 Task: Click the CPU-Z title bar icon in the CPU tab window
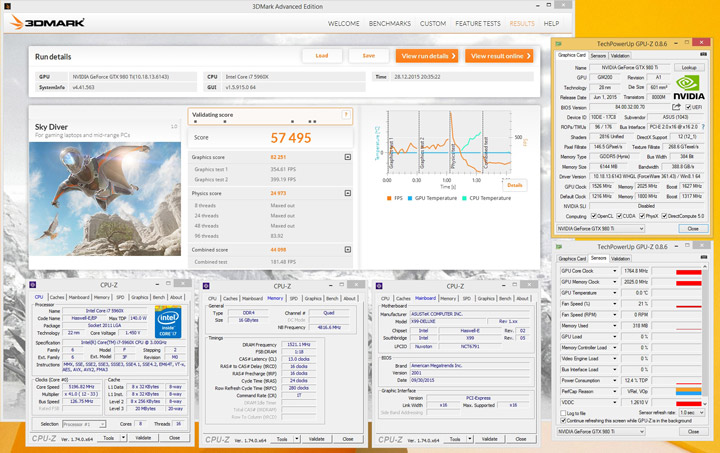(x=33, y=285)
